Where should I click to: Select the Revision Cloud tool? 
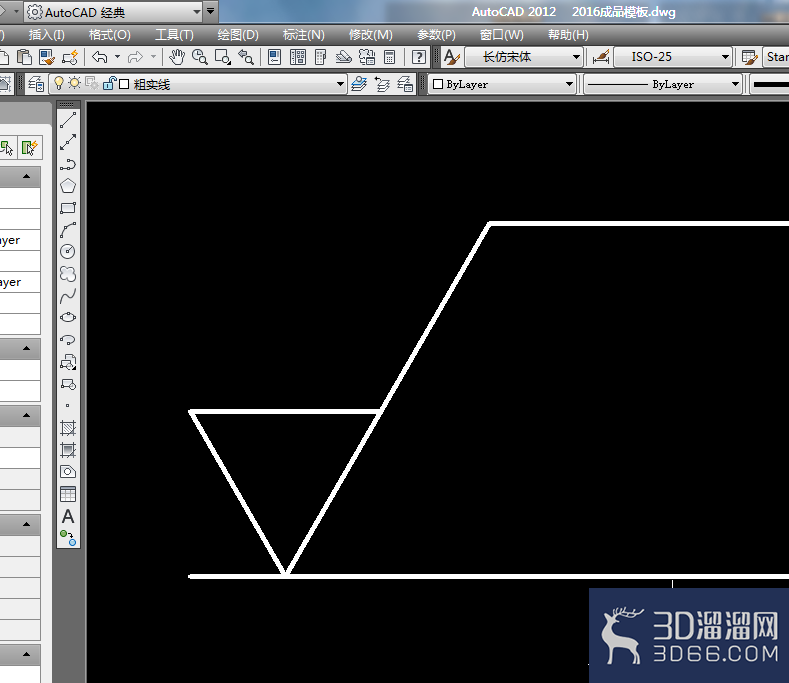[68, 274]
